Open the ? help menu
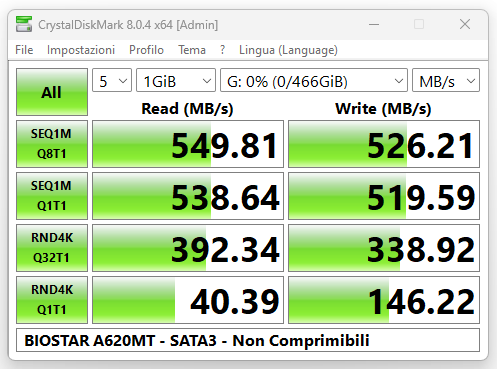Image resolution: width=497 pixels, height=369 pixels. (x=222, y=50)
